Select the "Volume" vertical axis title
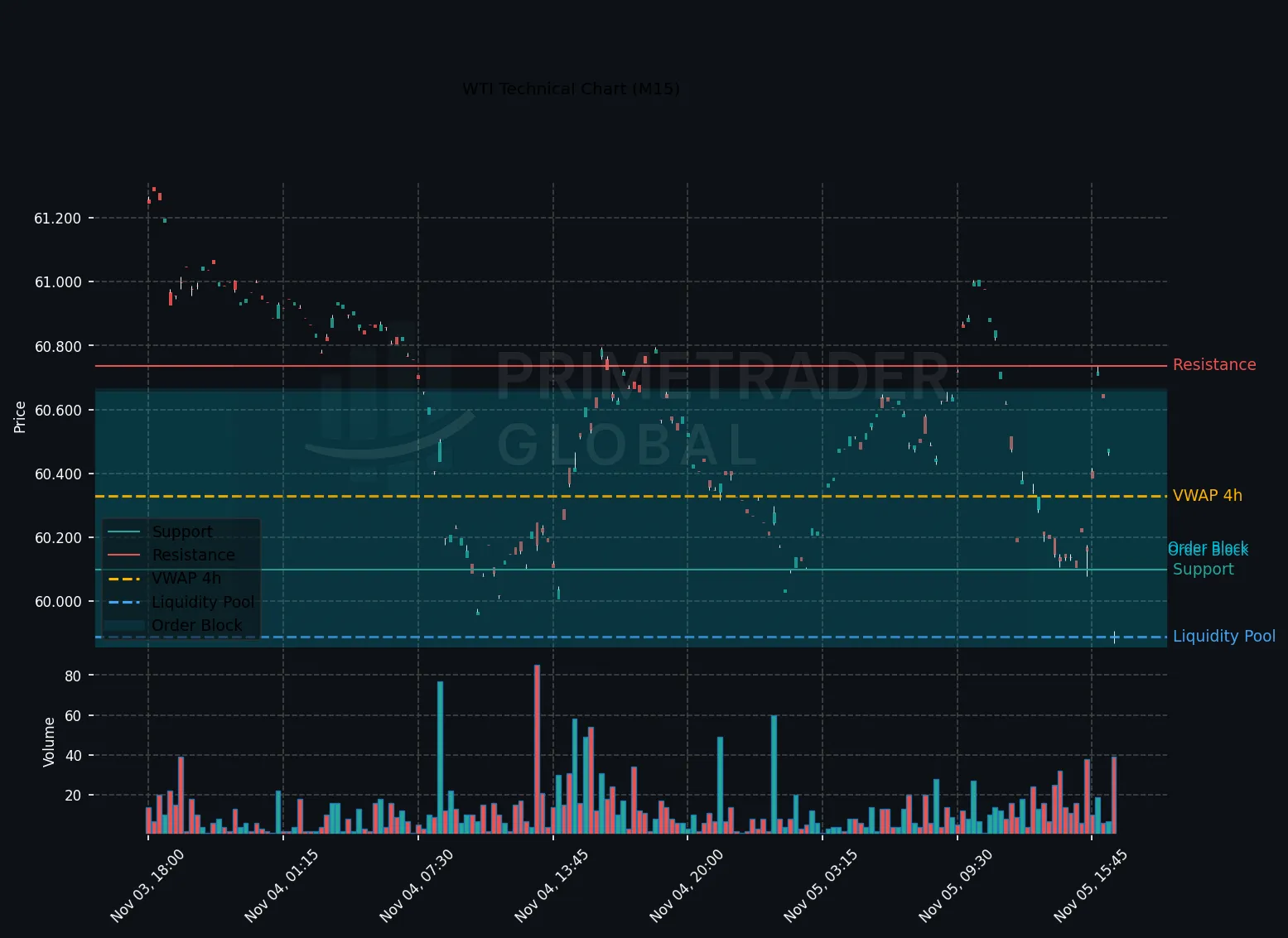Image resolution: width=1288 pixels, height=938 pixels. point(49,742)
